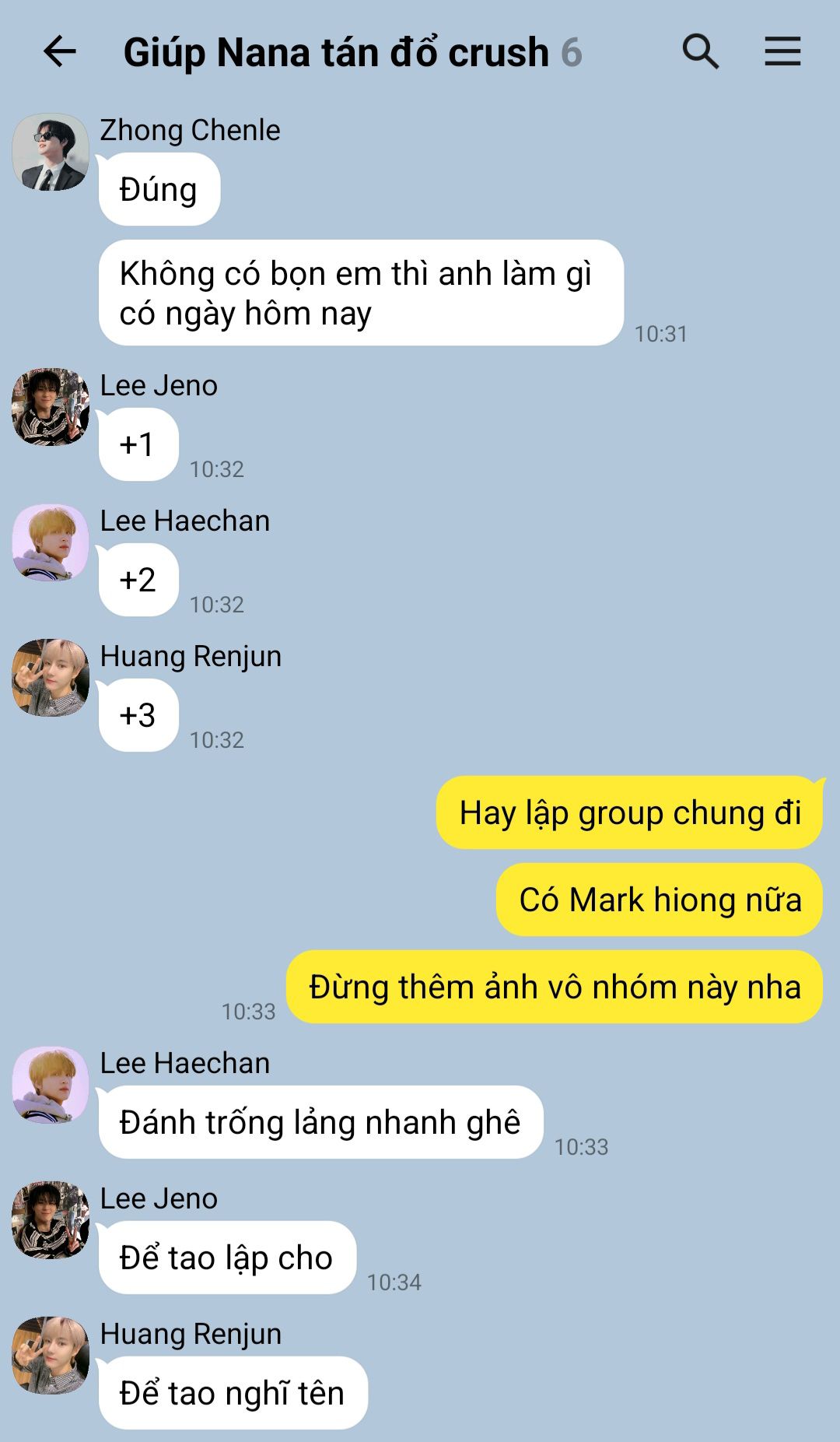Tap the back arrow icon

click(59, 52)
